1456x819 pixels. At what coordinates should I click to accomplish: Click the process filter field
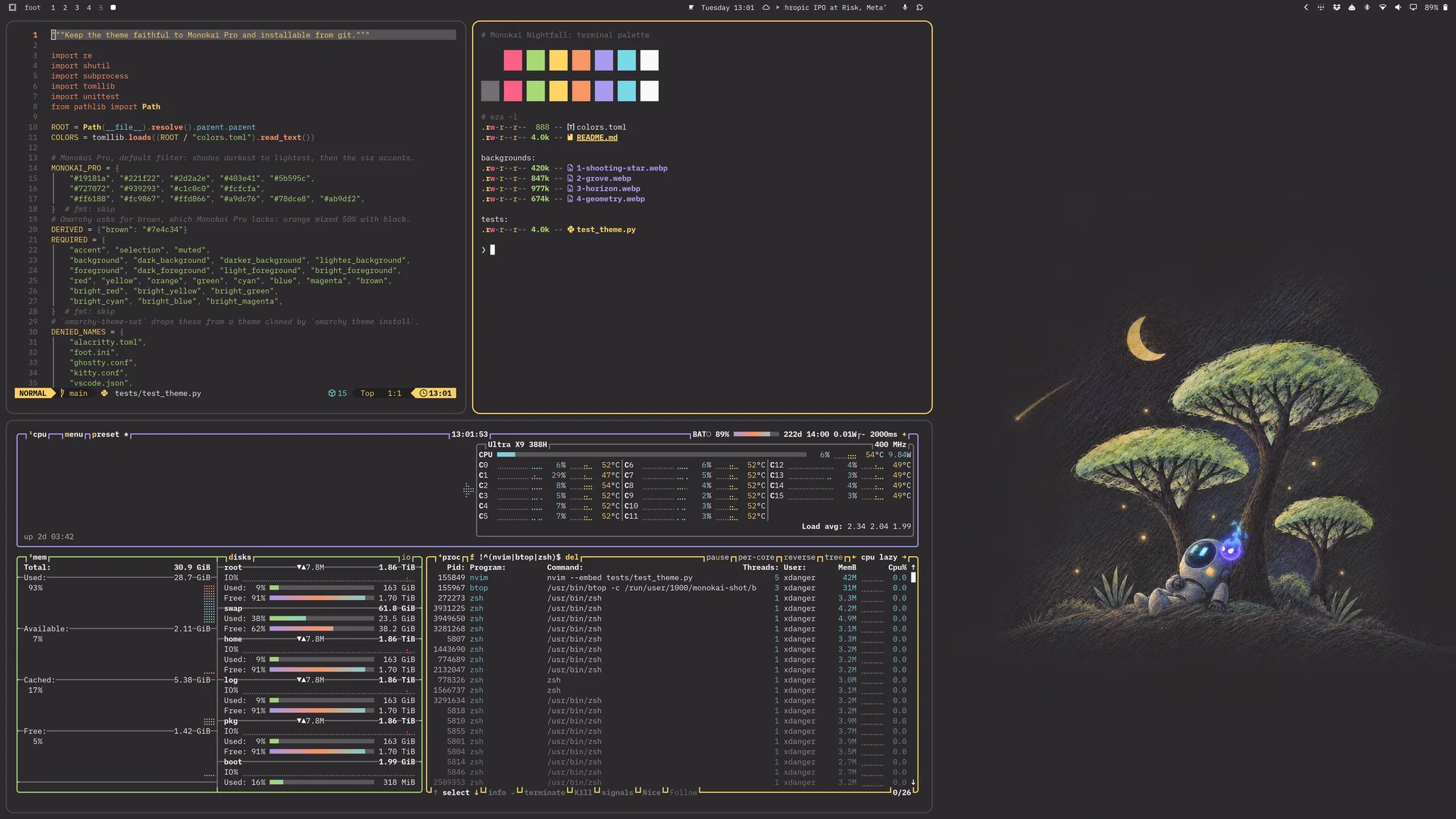point(515,557)
